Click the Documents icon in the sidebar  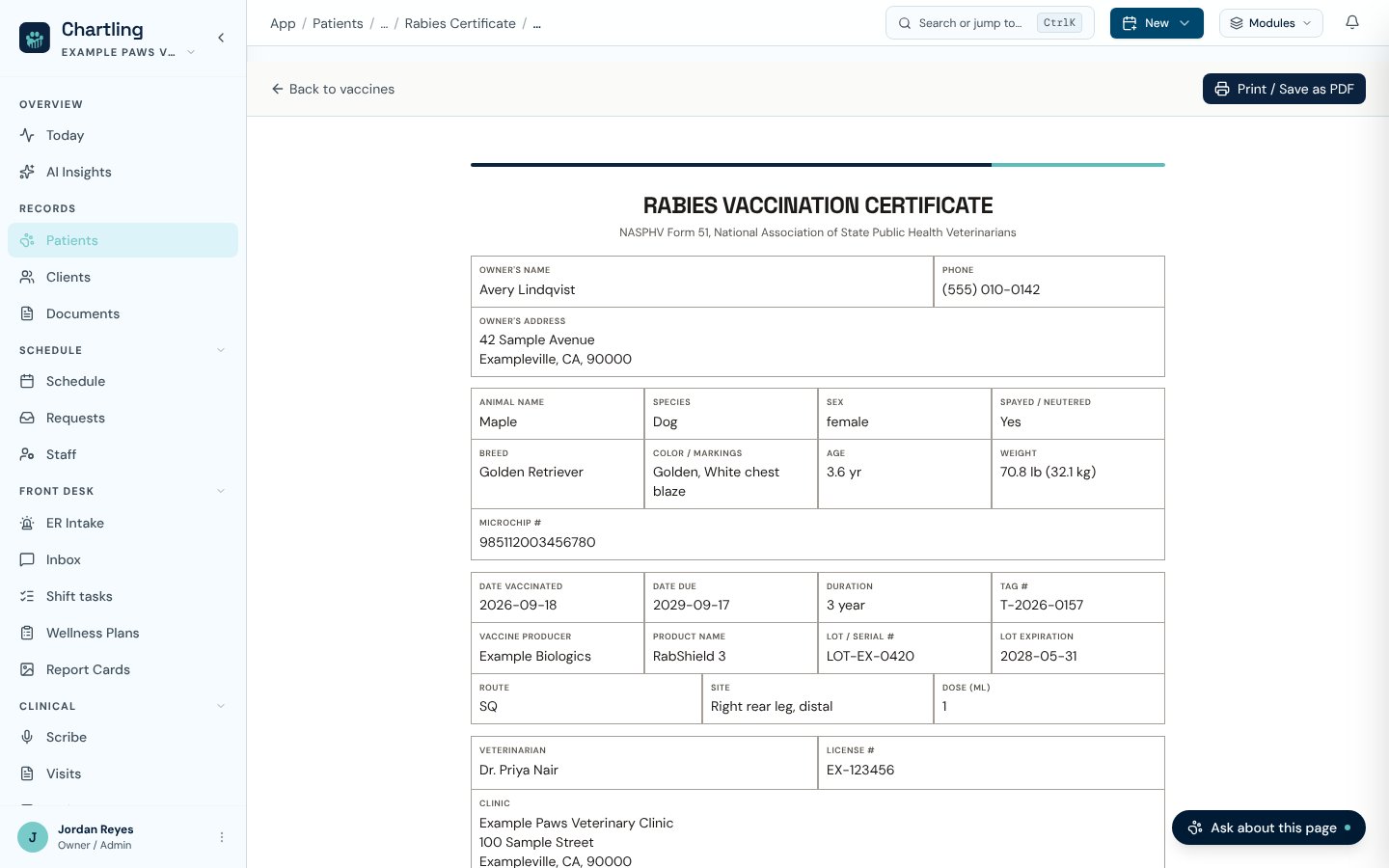point(27,313)
